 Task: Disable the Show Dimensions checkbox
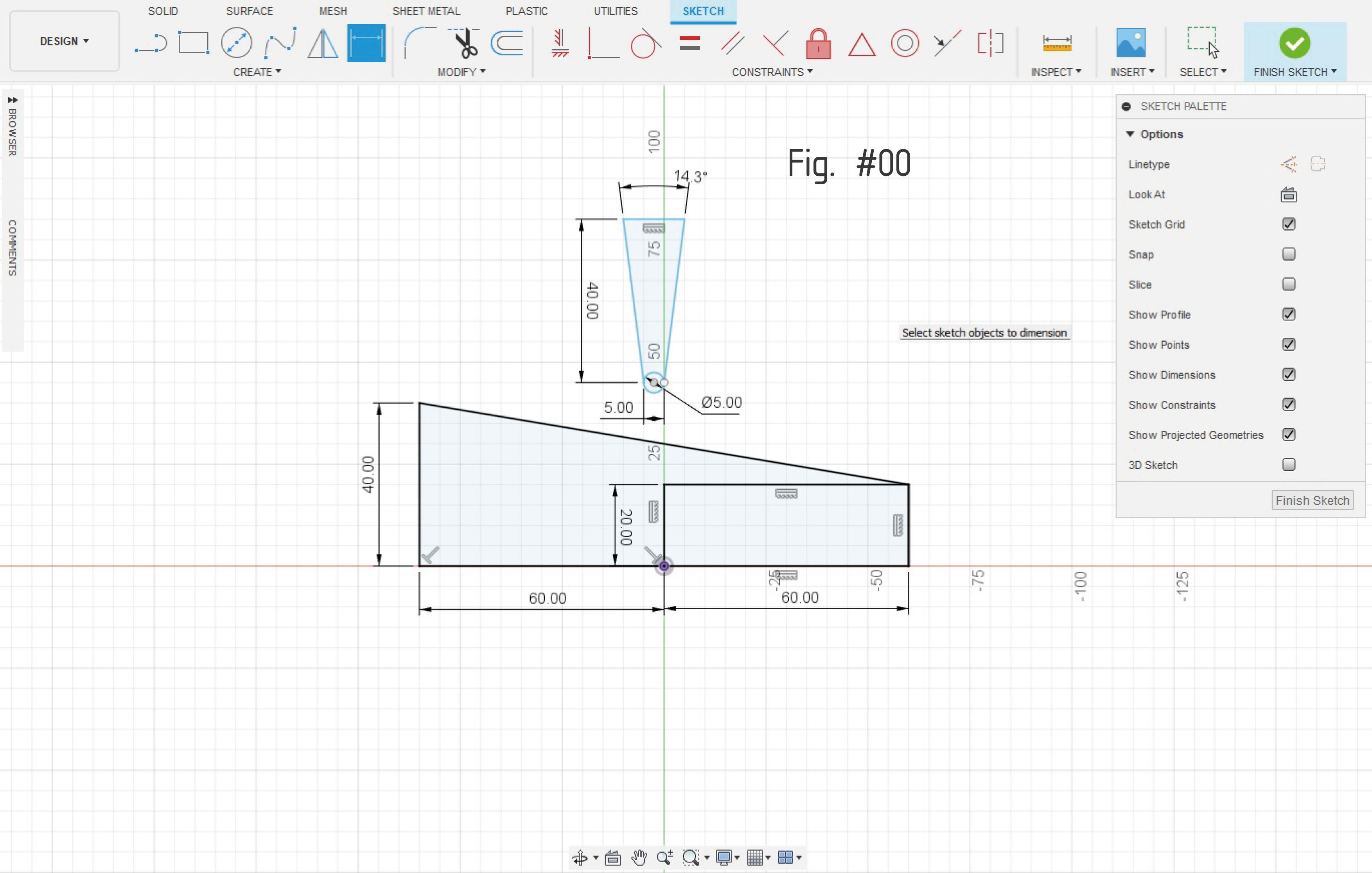(x=1289, y=374)
